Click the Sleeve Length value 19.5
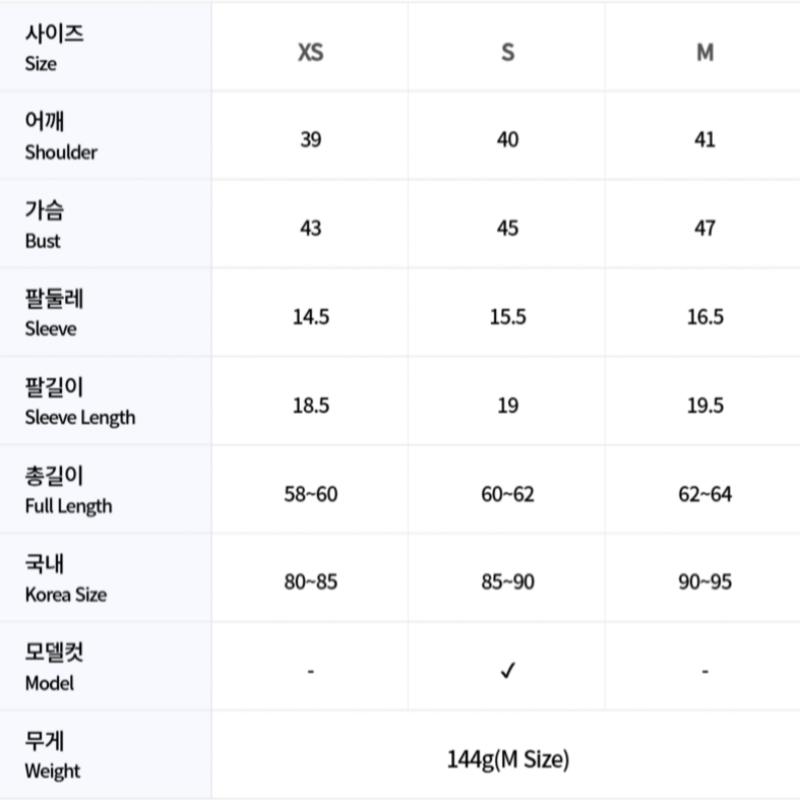Screen dimensions: 800x800 tap(705, 405)
